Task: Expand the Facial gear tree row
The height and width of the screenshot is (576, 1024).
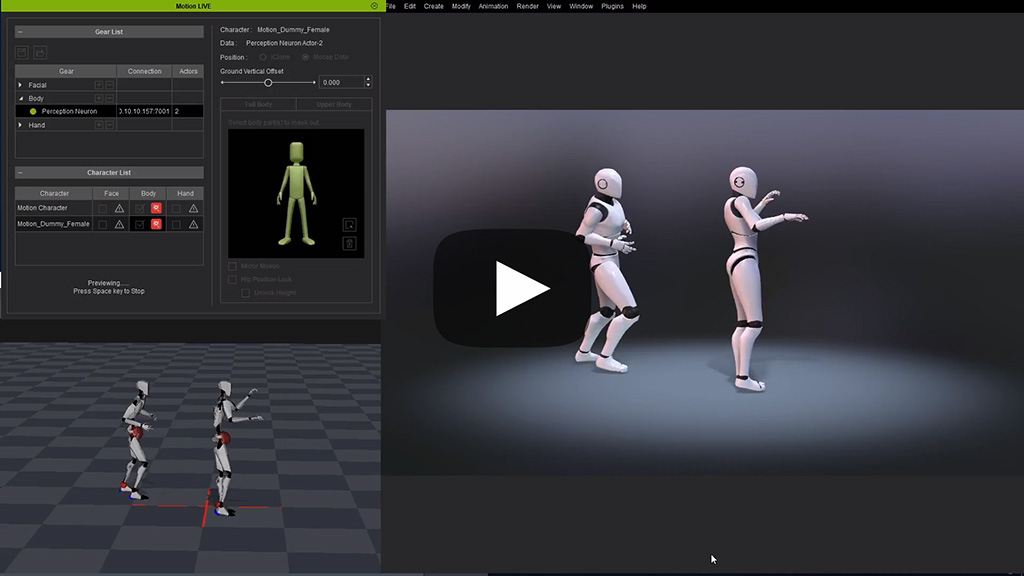Action: click(x=20, y=85)
